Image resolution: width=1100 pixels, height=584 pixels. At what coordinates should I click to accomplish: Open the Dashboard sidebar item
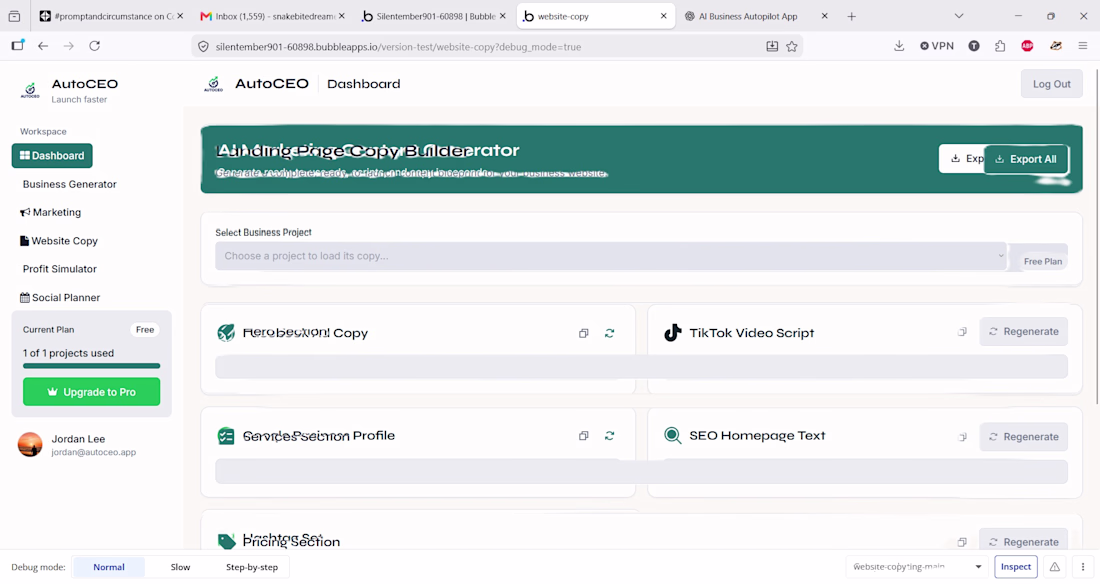click(52, 156)
